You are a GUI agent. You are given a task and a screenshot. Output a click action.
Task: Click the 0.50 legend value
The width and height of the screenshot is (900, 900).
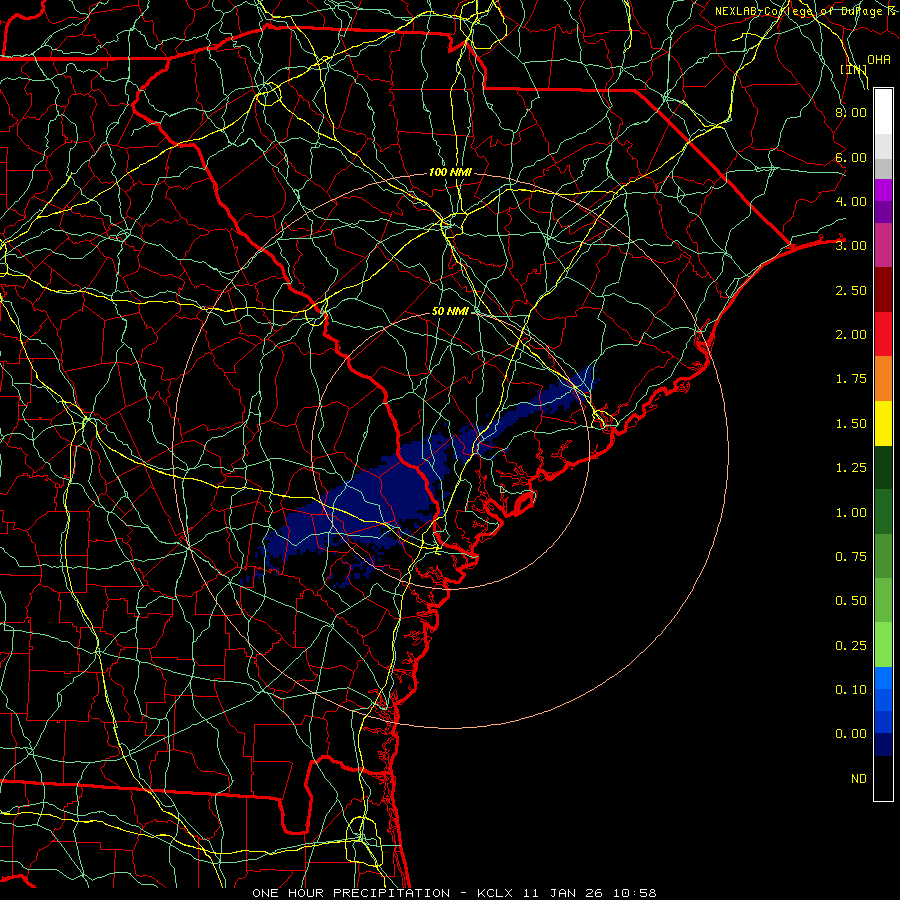pos(851,601)
